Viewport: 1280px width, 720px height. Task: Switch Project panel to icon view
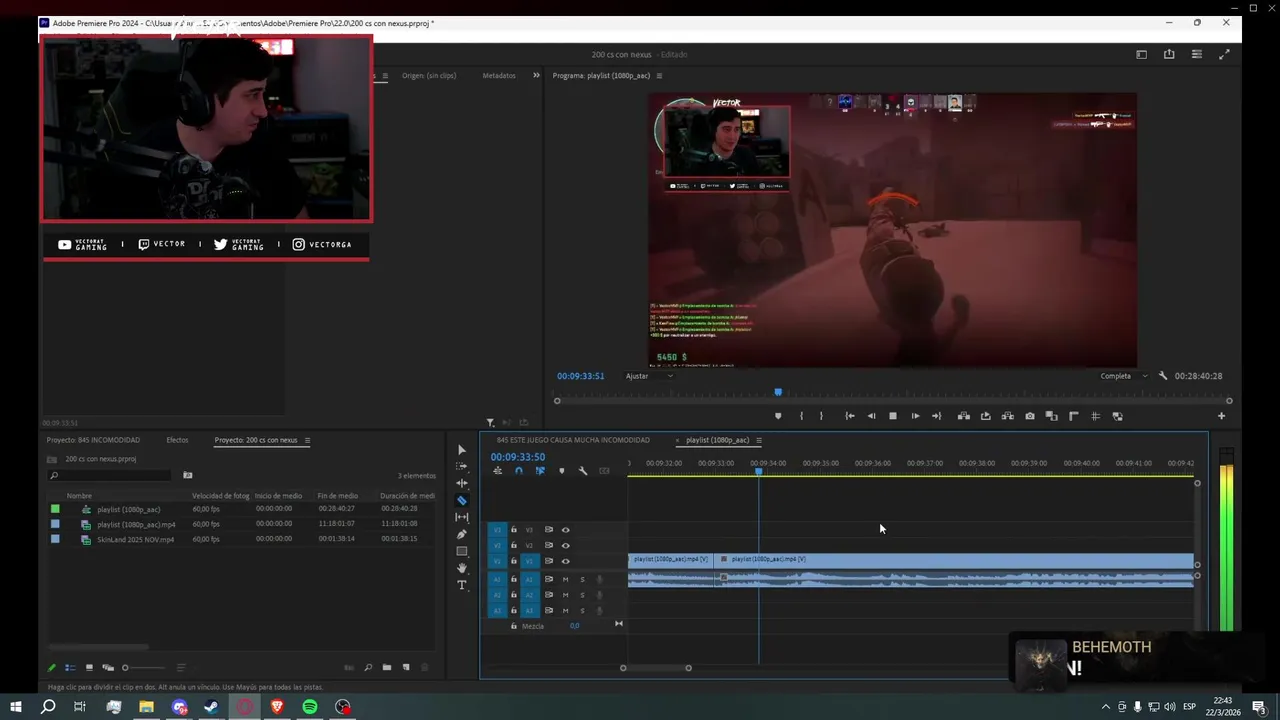89,667
